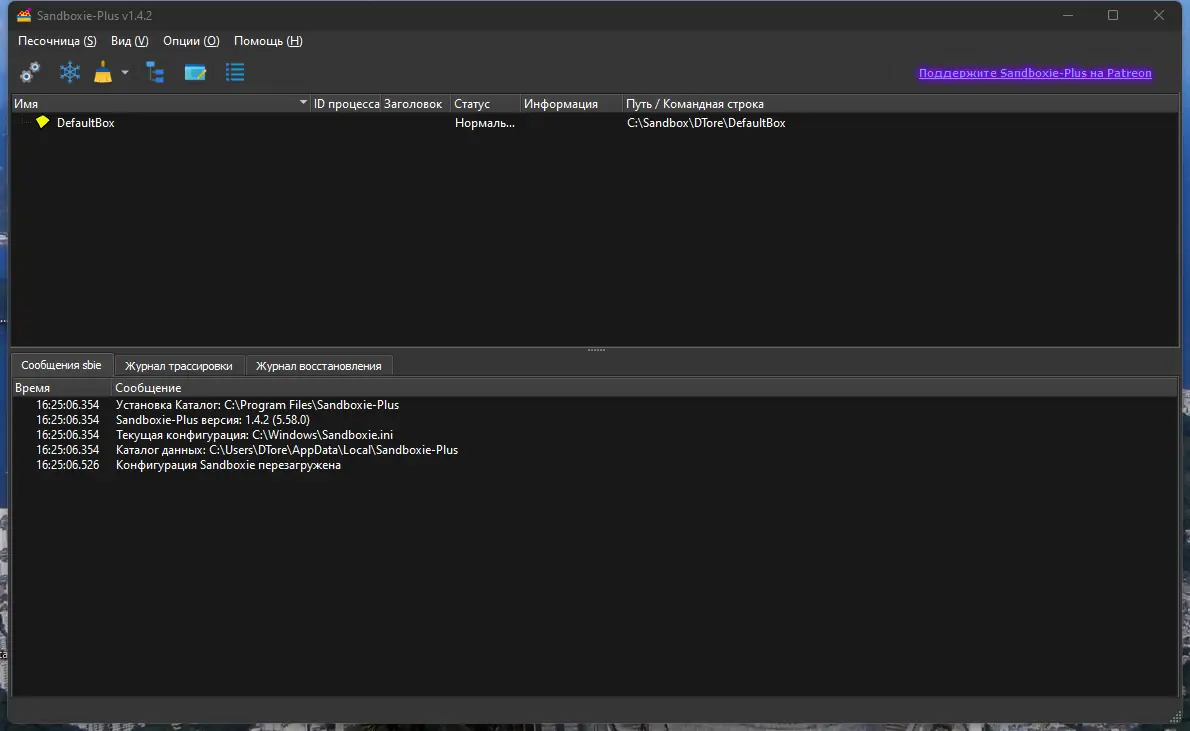1190x731 pixels.
Task: Click the Информация column header
Action: [x=571, y=103]
